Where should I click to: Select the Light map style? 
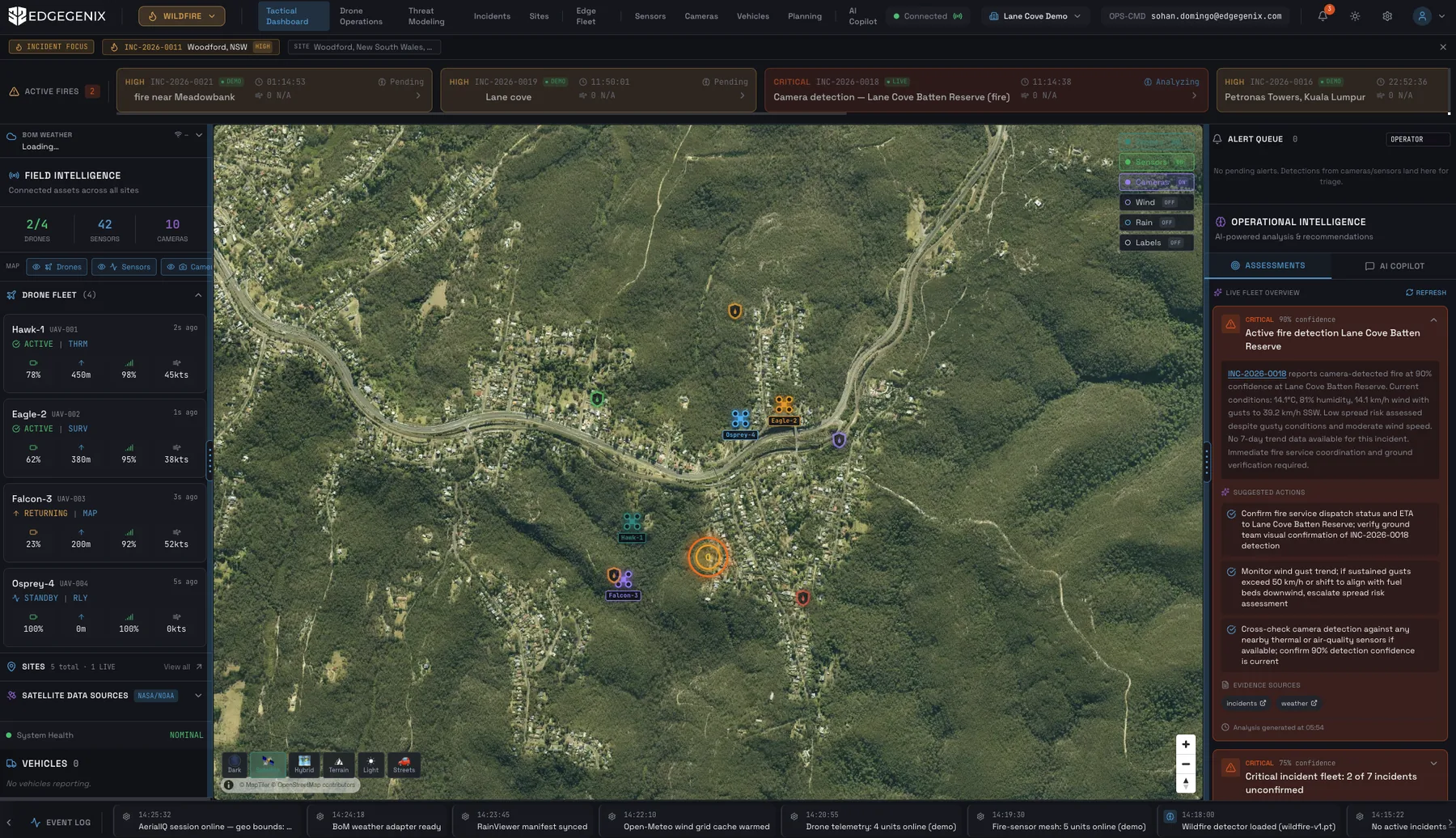tap(370, 764)
